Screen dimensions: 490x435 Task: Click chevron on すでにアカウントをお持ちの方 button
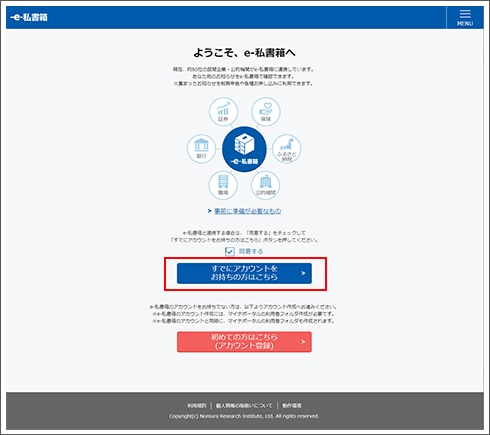[x=303, y=273]
